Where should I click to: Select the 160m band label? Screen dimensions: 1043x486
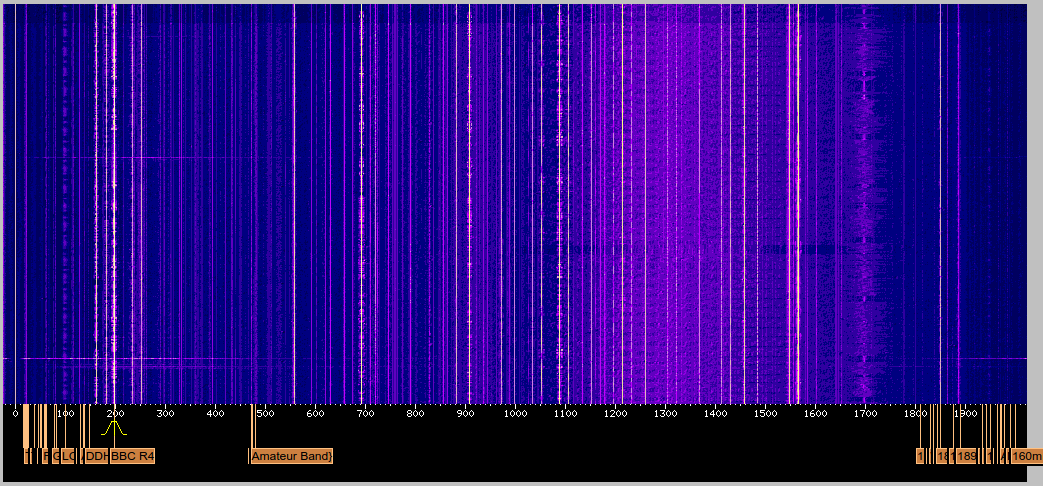coord(1026,457)
